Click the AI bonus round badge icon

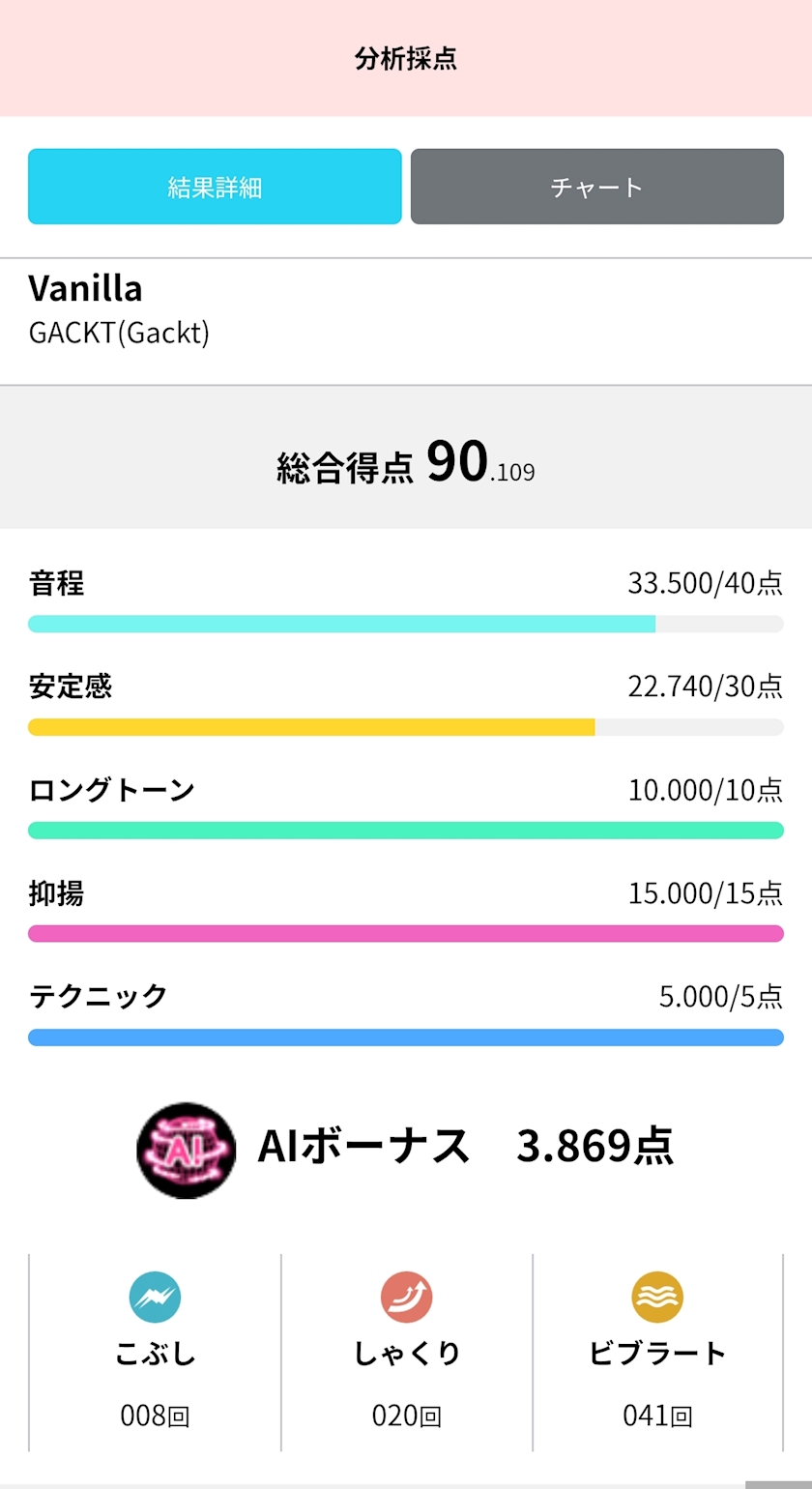point(186,1151)
